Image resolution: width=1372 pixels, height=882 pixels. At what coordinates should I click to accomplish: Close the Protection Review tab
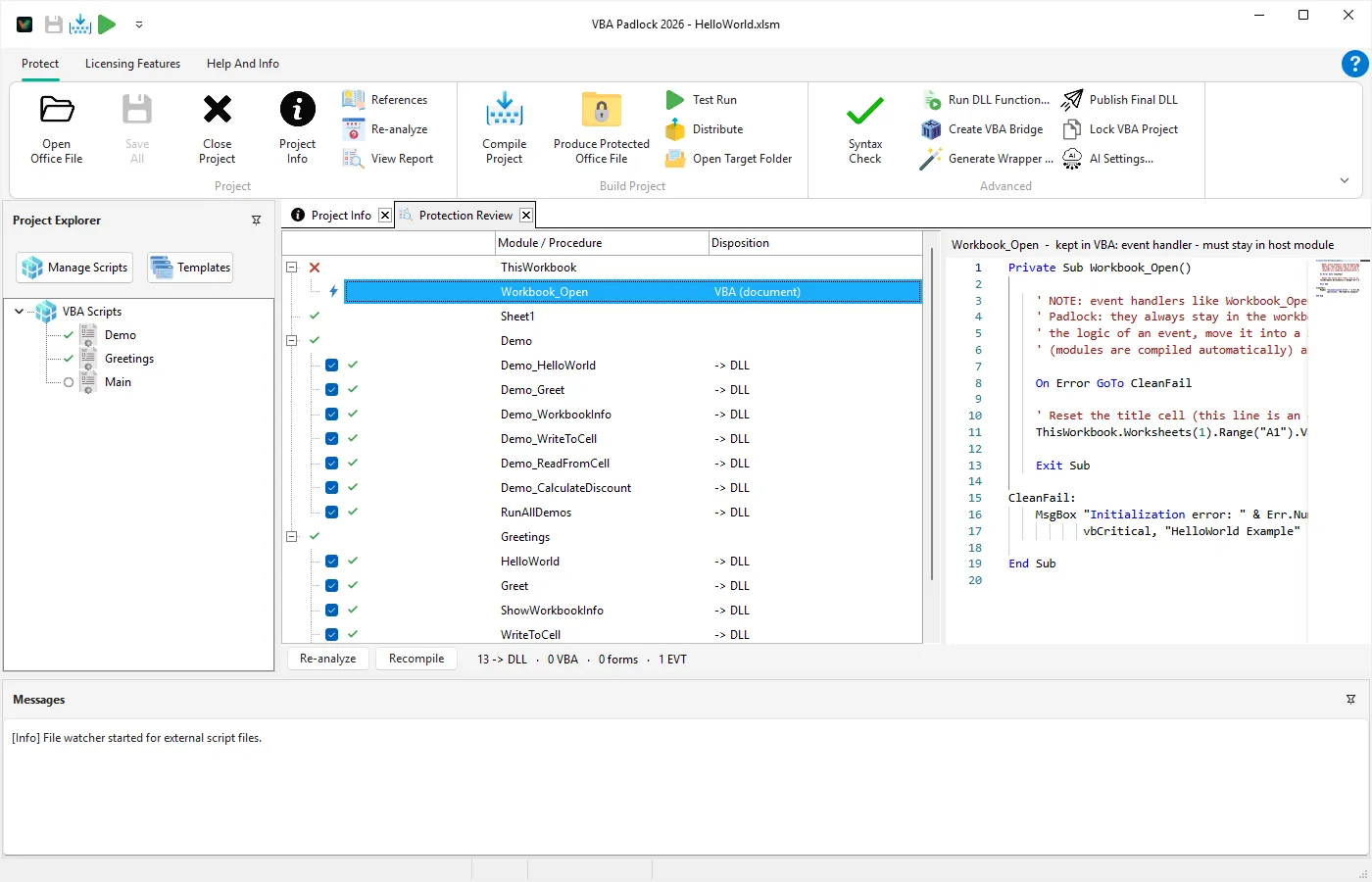point(526,216)
